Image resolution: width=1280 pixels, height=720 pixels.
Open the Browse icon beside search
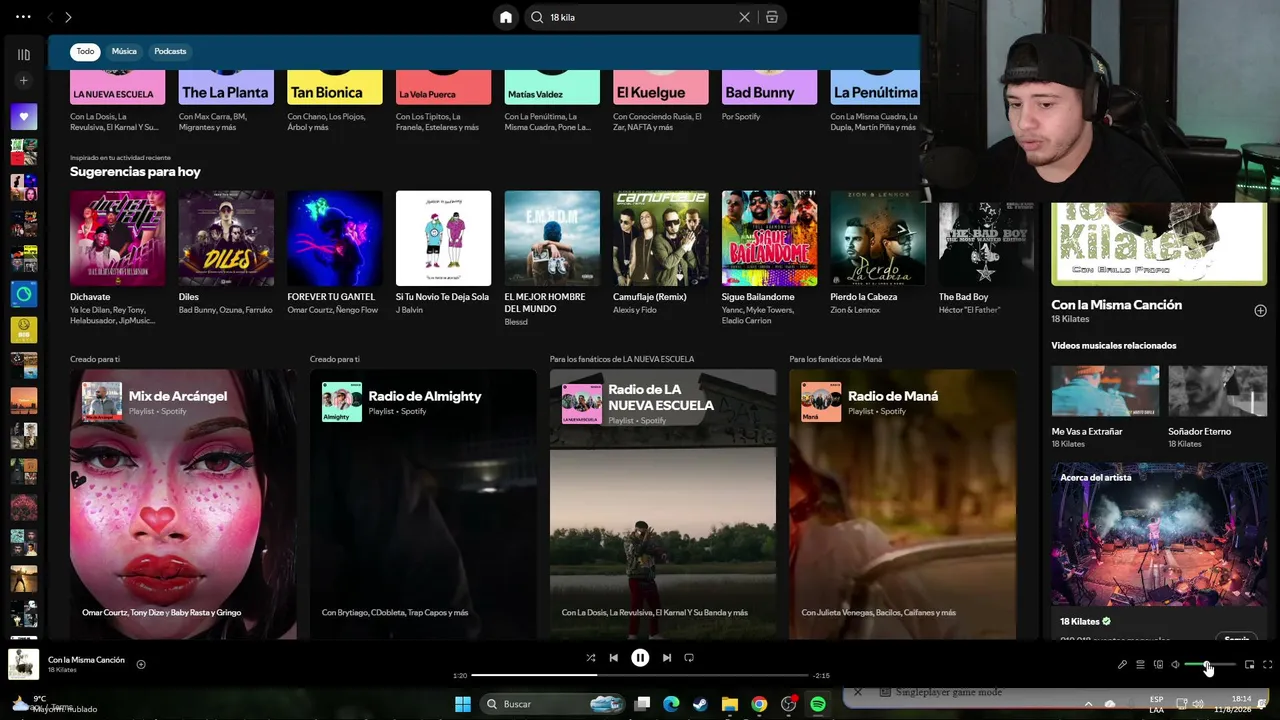(772, 17)
